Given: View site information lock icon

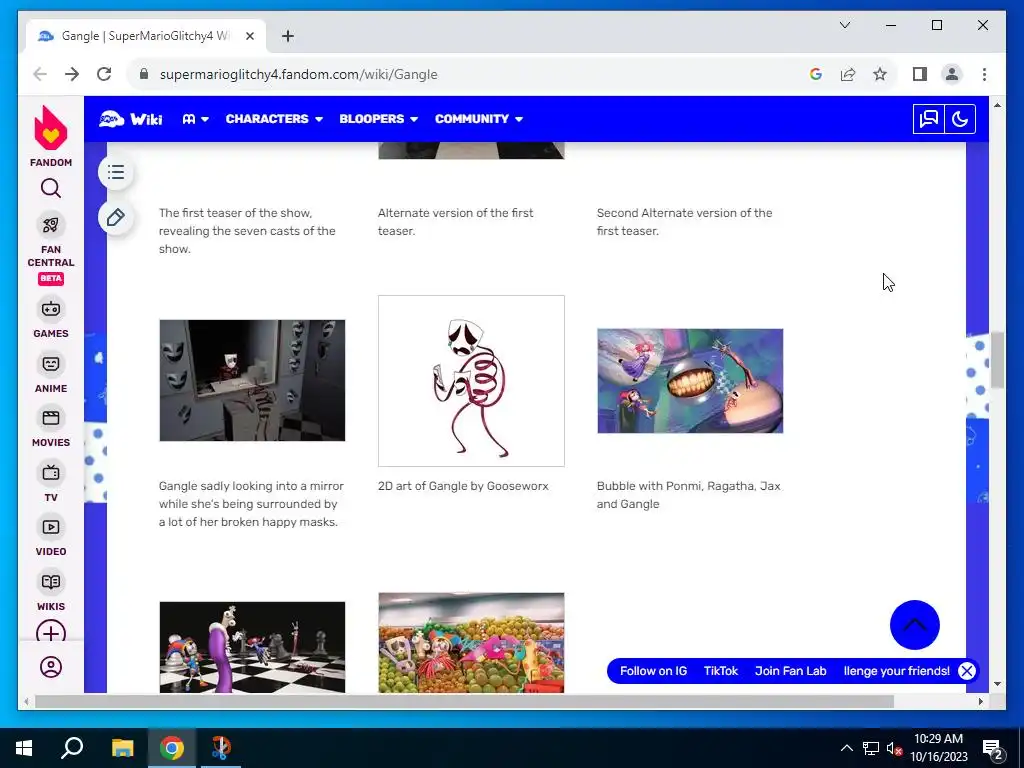Looking at the screenshot, I should point(144,74).
